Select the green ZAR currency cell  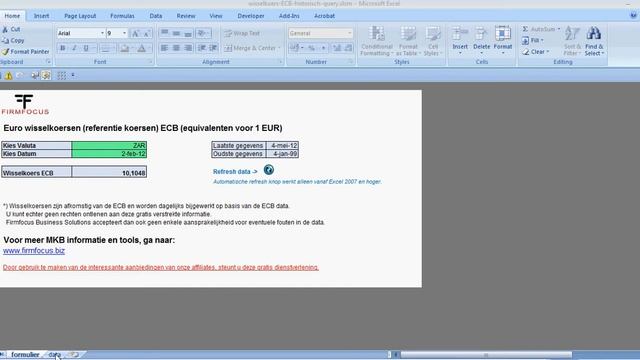click(109, 145)
